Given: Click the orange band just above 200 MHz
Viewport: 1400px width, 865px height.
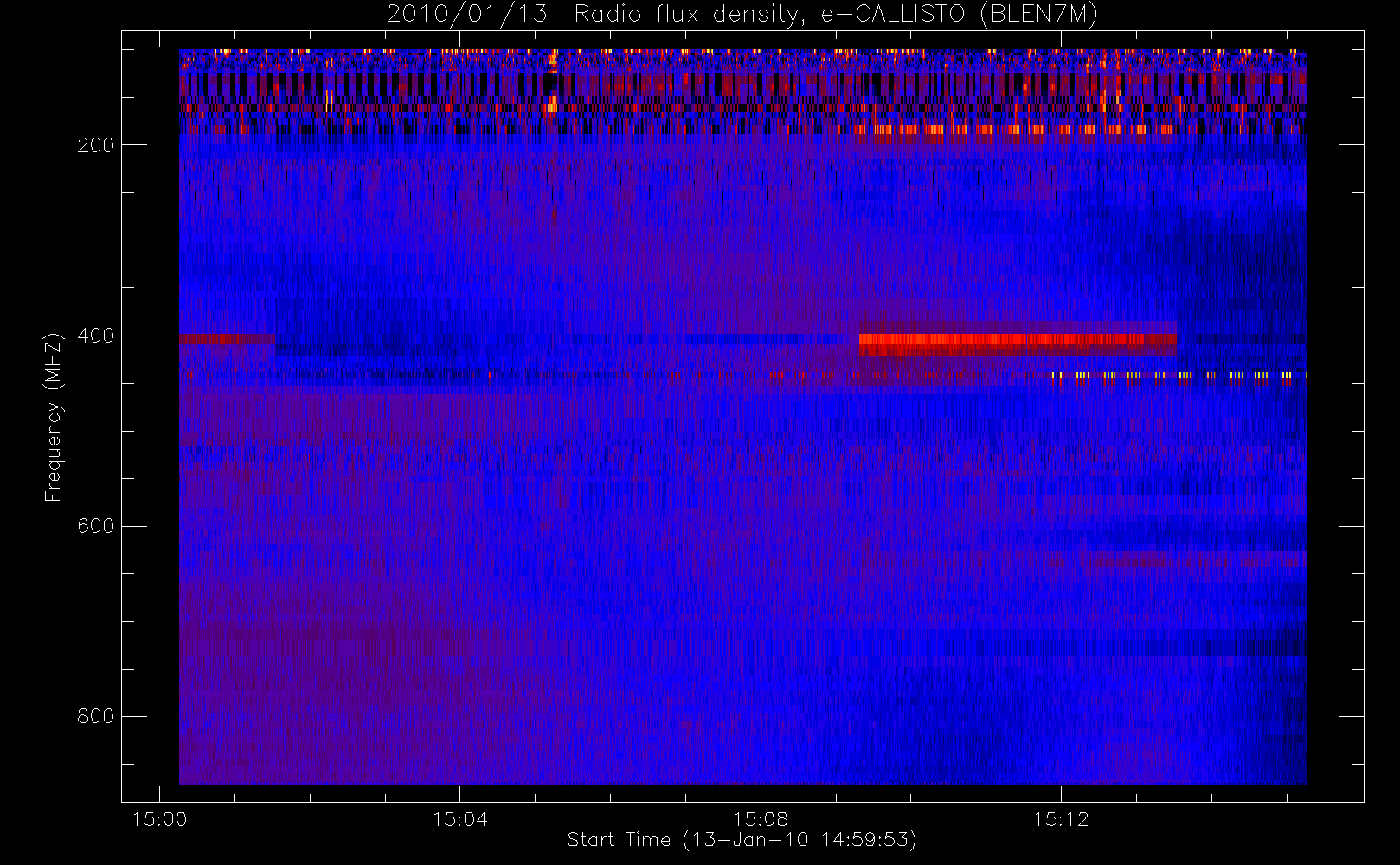Looking at the screenshot, I should coord(1012,130).
